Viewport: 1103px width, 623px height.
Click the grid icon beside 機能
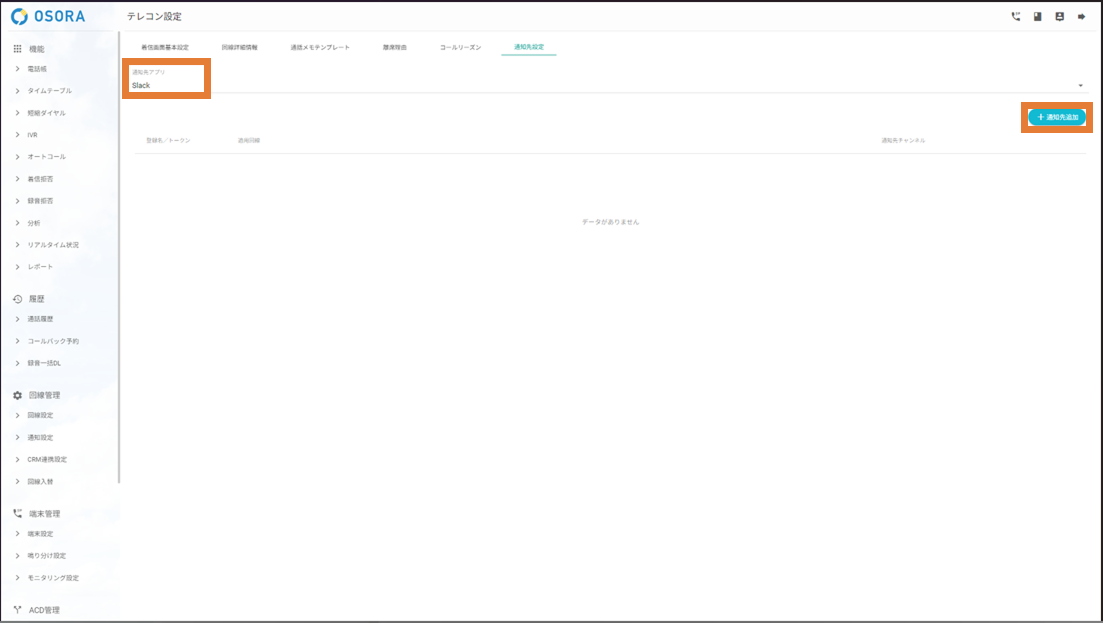pyautogui.click(x=17, y=49)
